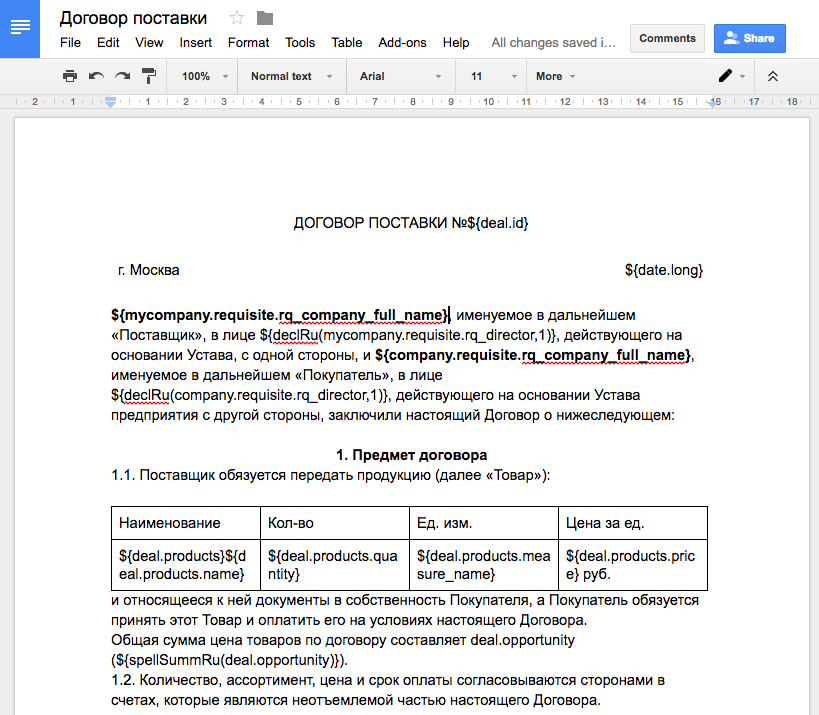Click the document title Договор поставки

133,18
